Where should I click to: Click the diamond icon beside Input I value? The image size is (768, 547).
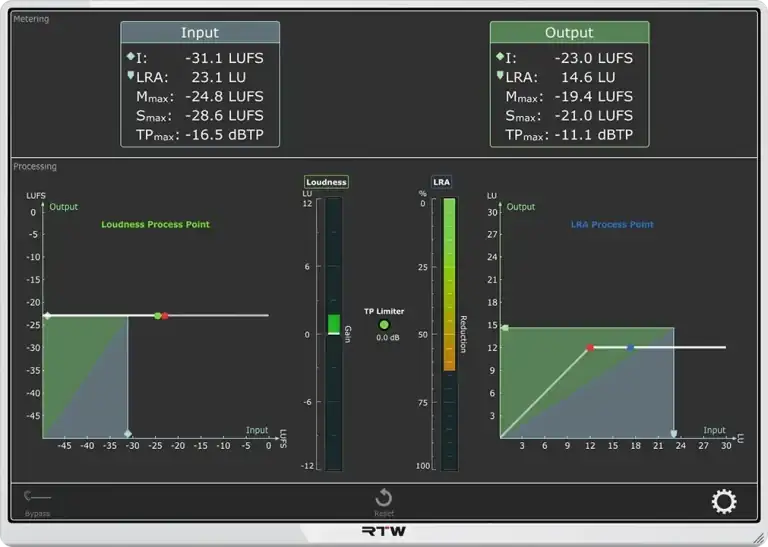pyautogui.click(x=131, y=56)
